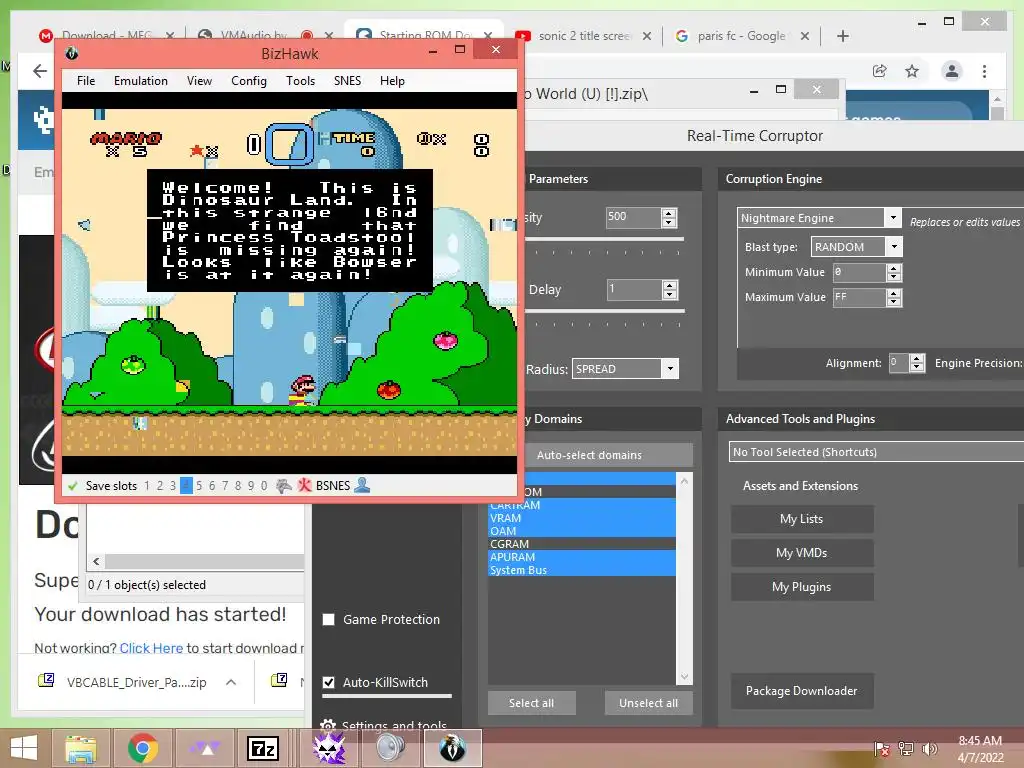Screen dimensions: 1024x768
Task: Open File Explorer from the taskbar
Action: 81,748
